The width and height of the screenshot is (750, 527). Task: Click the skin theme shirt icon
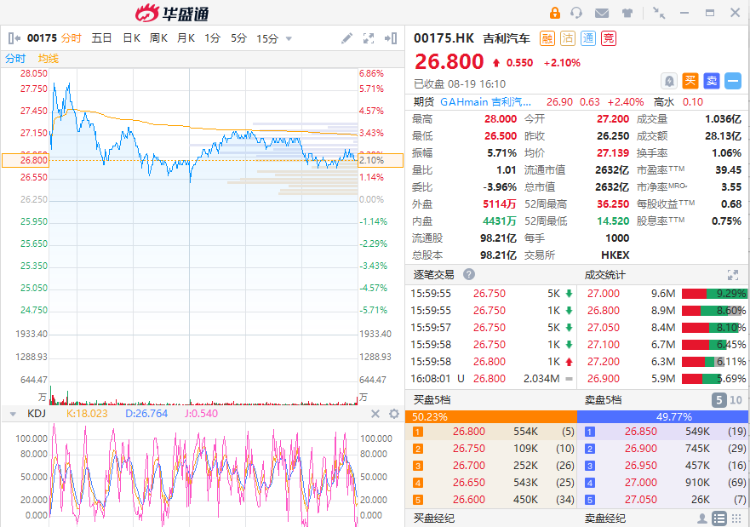(x=627, y=13)
